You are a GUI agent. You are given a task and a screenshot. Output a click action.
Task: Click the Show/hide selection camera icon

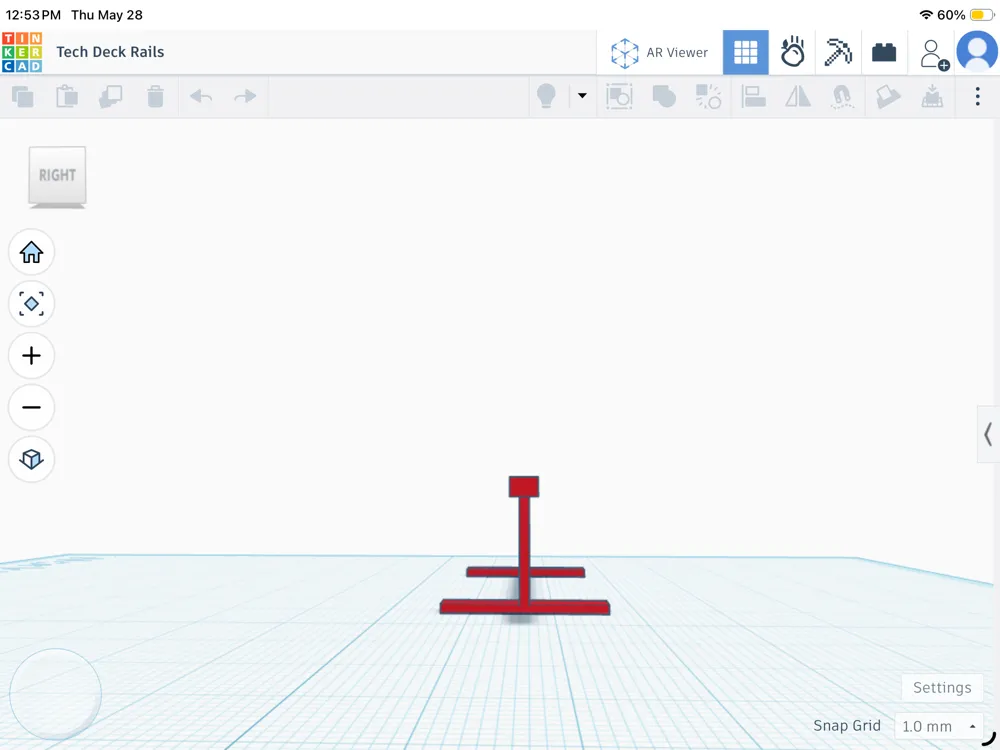(619, 96)
